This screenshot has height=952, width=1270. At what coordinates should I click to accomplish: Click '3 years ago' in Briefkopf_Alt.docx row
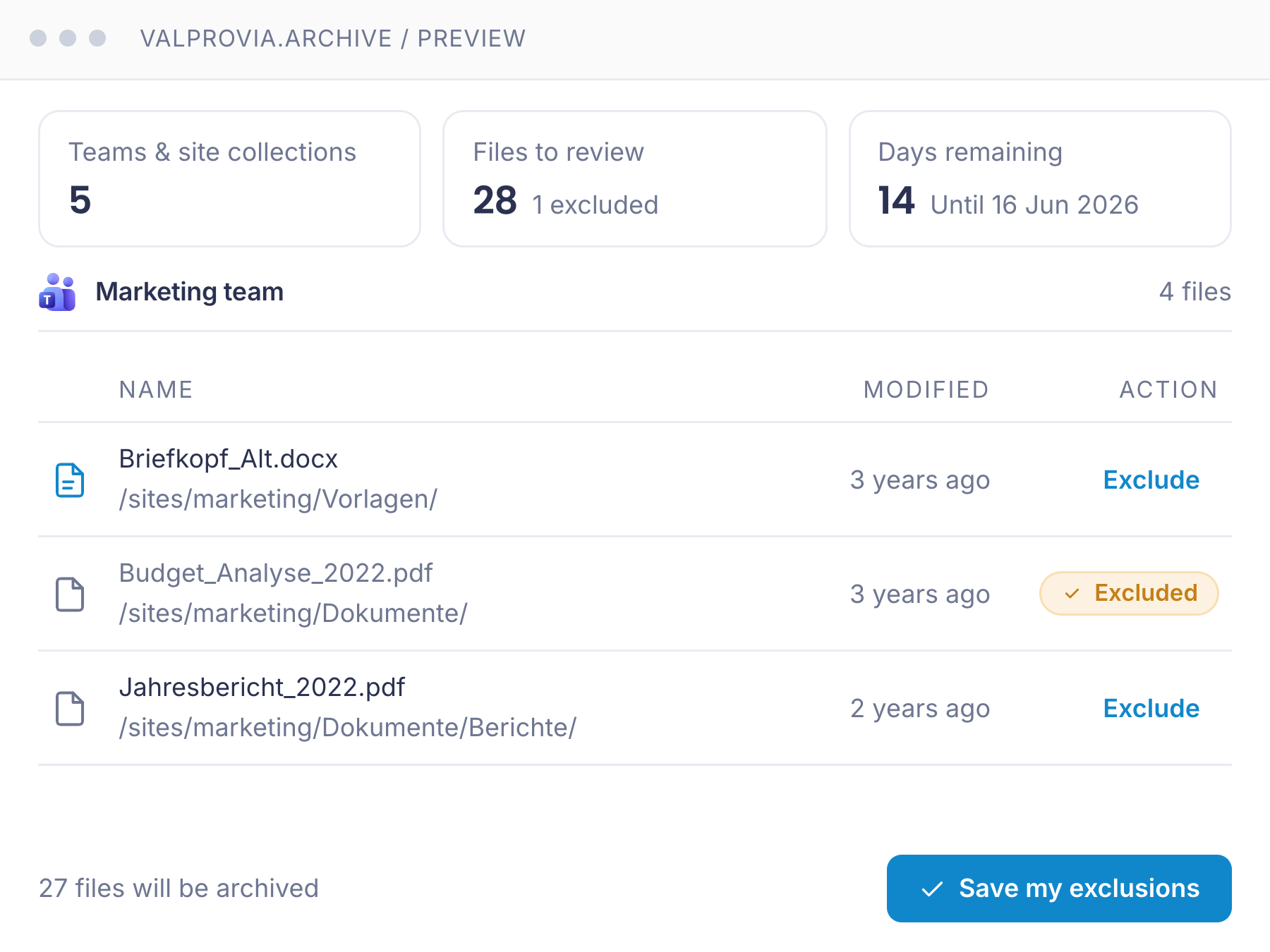click(920, 480)
